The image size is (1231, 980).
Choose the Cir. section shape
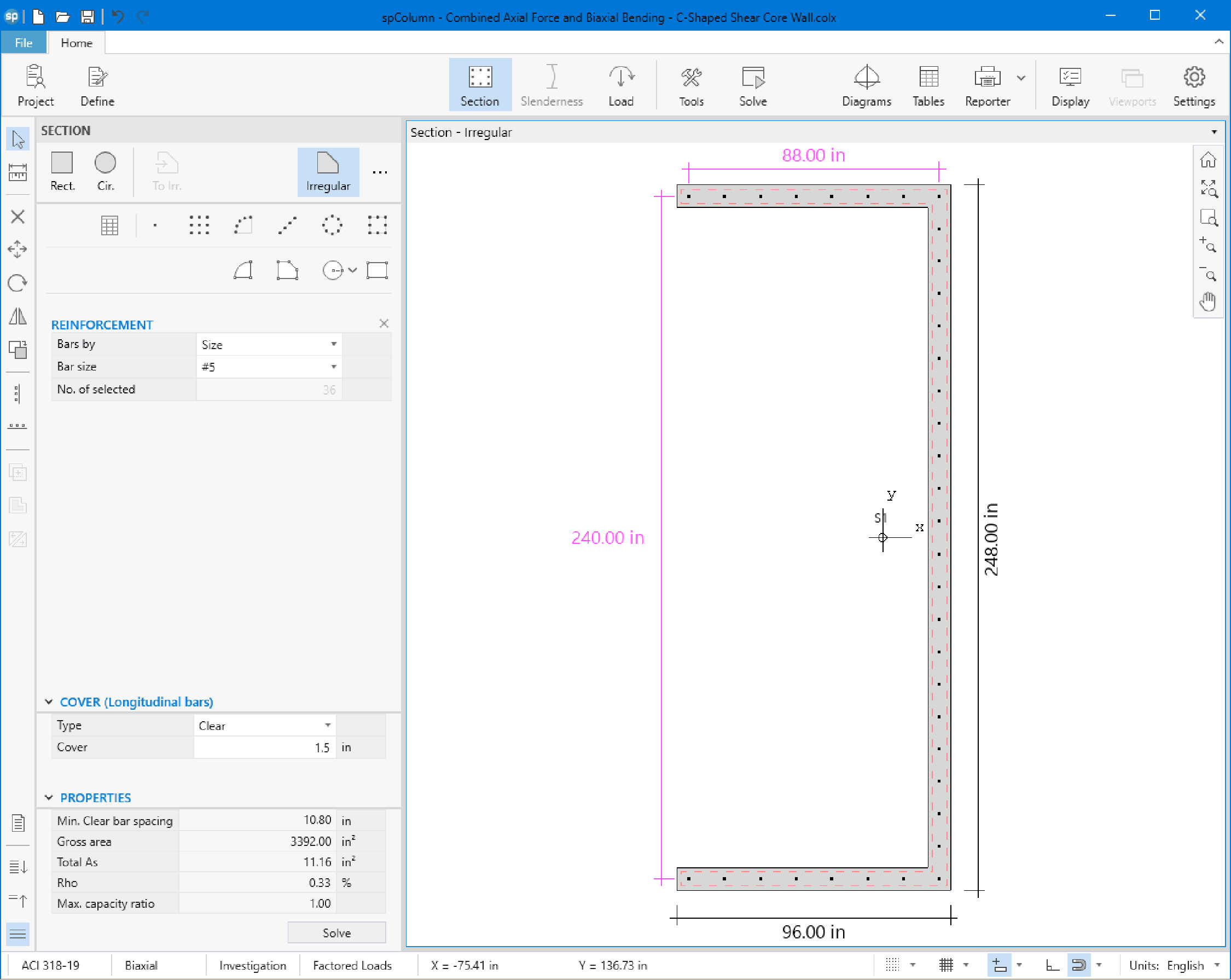pyautogui.click(x=106, y=171)
